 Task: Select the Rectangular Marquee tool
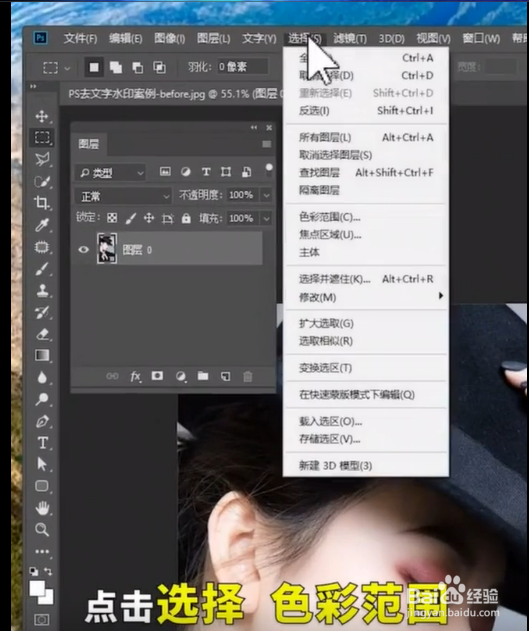[x=42, y=138]
